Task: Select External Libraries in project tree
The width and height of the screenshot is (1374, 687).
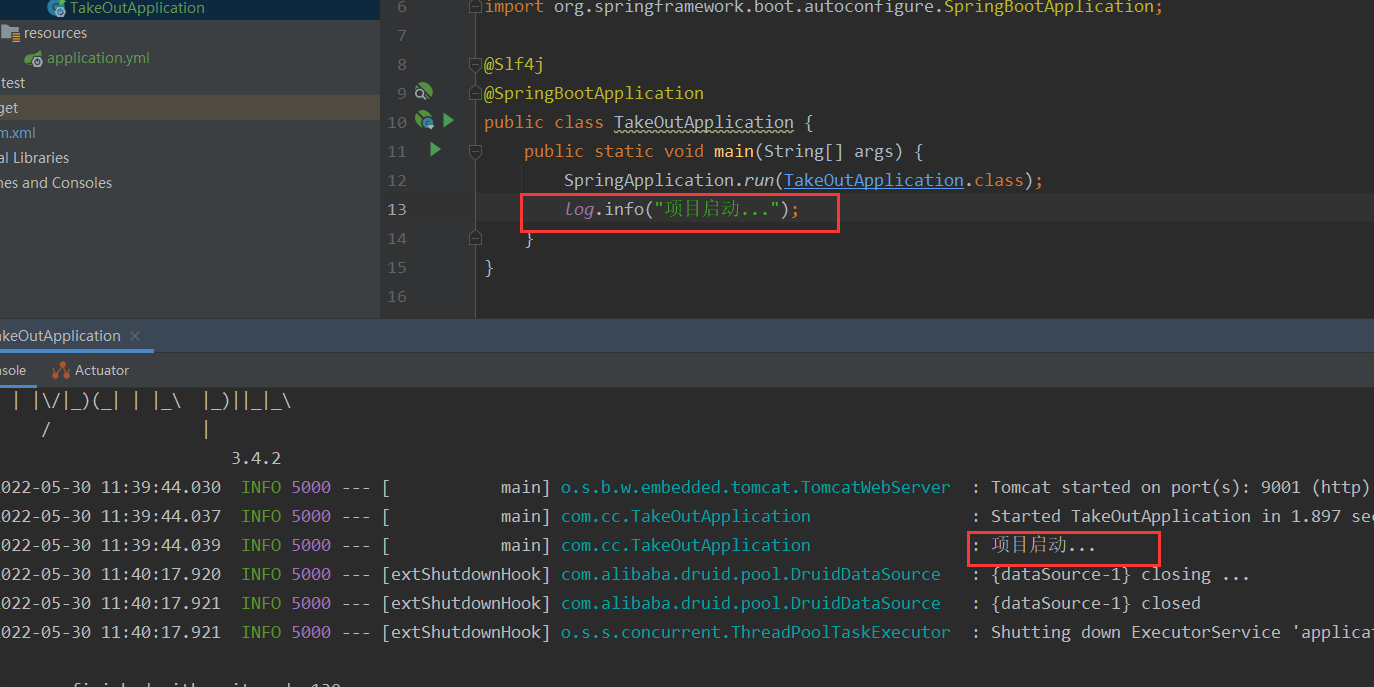Action: (x=34, y=158)
